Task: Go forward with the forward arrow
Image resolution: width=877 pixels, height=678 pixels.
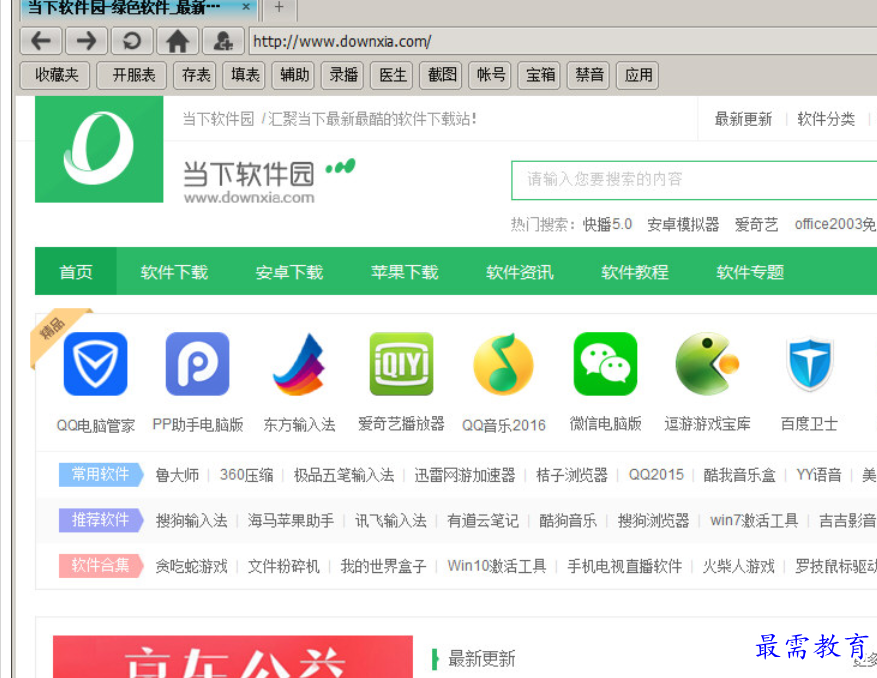Action: click(x=86, y=41)
